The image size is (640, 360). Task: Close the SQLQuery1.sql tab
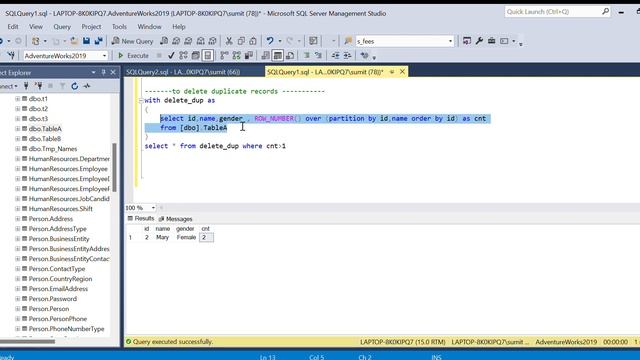(x=402, y=71)
